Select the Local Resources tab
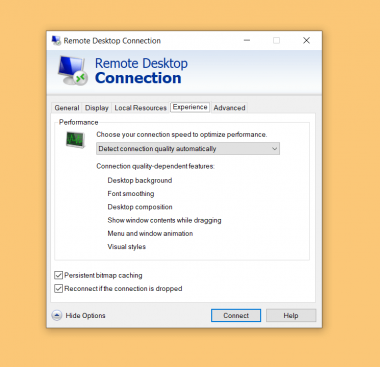This screenshot has height=367, width=380. pyautogui.click(x=140, y=108)
